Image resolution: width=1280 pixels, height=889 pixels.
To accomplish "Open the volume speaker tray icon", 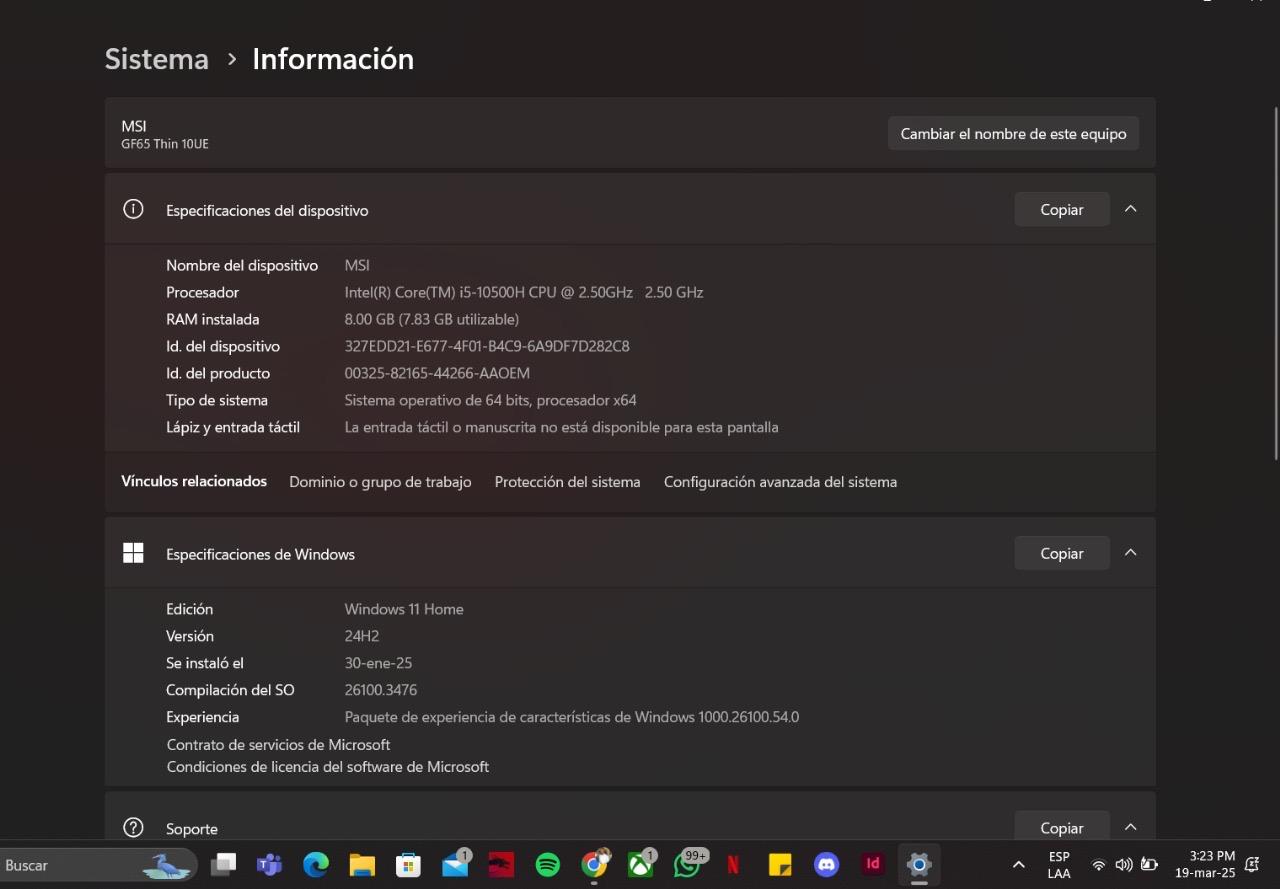I will 1124,865.
